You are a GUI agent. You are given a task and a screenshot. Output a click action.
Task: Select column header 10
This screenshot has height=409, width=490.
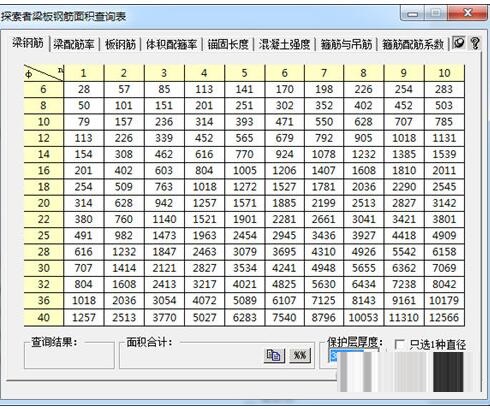(x=444, y=73)
